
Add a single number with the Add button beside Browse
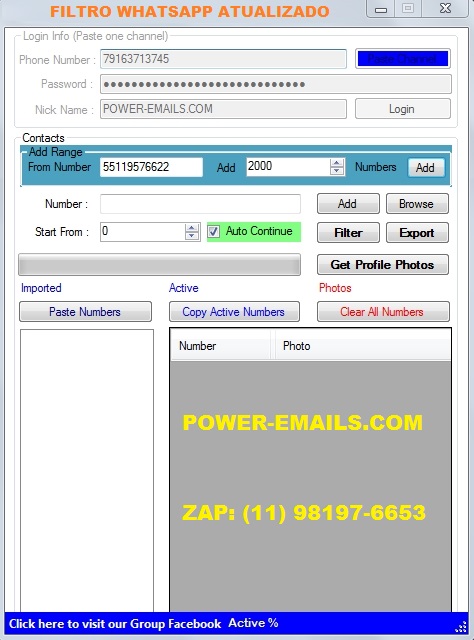pos(348,204)
